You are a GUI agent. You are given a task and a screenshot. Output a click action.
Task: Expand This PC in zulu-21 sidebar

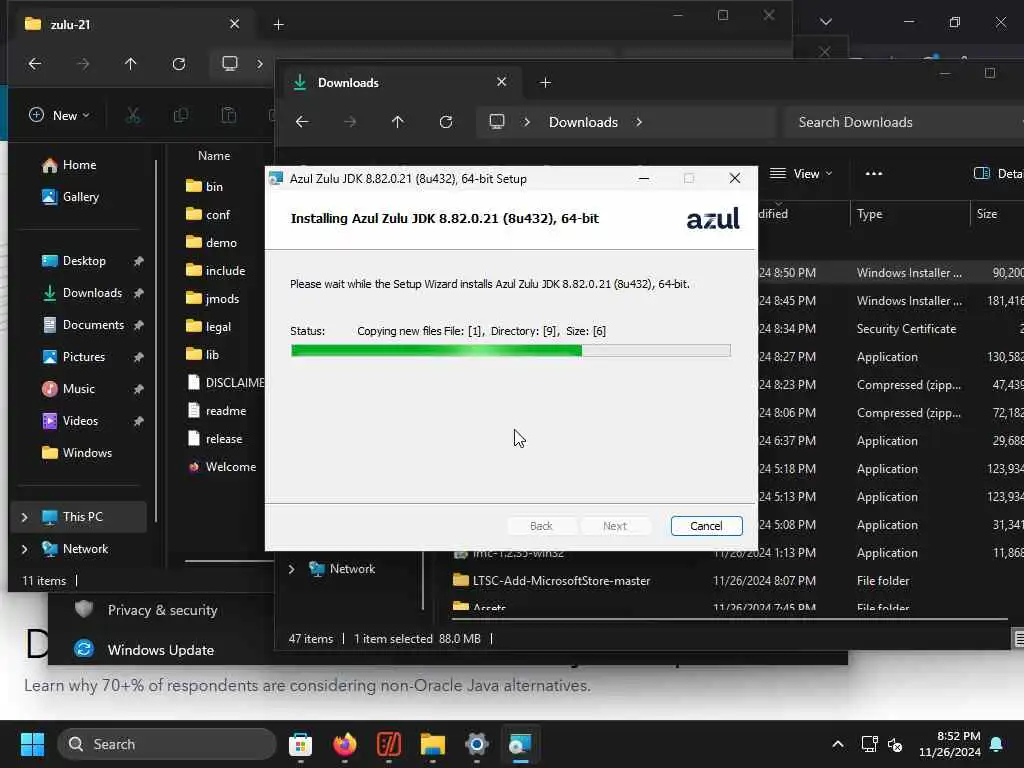click(24, 517)
